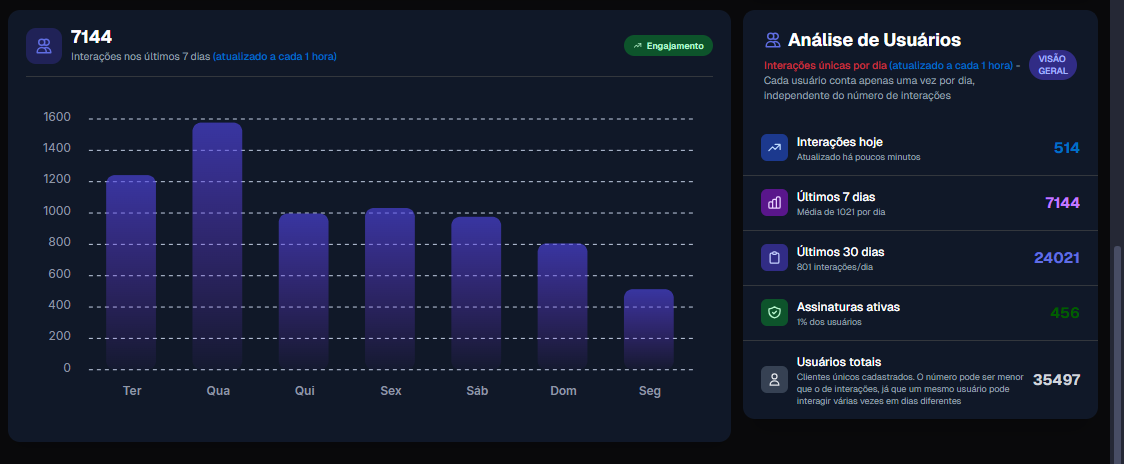This screenshot has height=464, width=1124.
Task: Click the red 'Interações únicas por dia' text
Action: point(824,65)
